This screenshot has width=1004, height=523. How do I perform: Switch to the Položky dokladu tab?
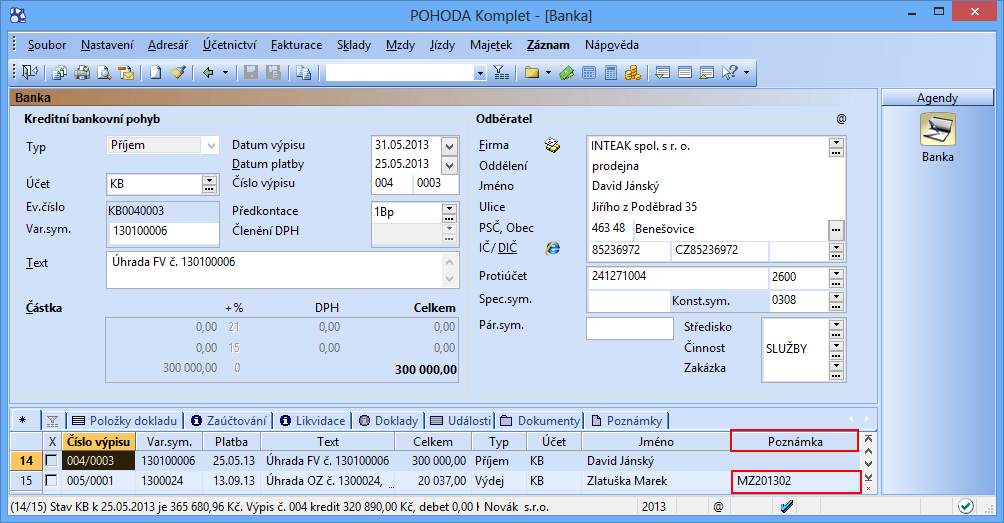click(126, 421)
